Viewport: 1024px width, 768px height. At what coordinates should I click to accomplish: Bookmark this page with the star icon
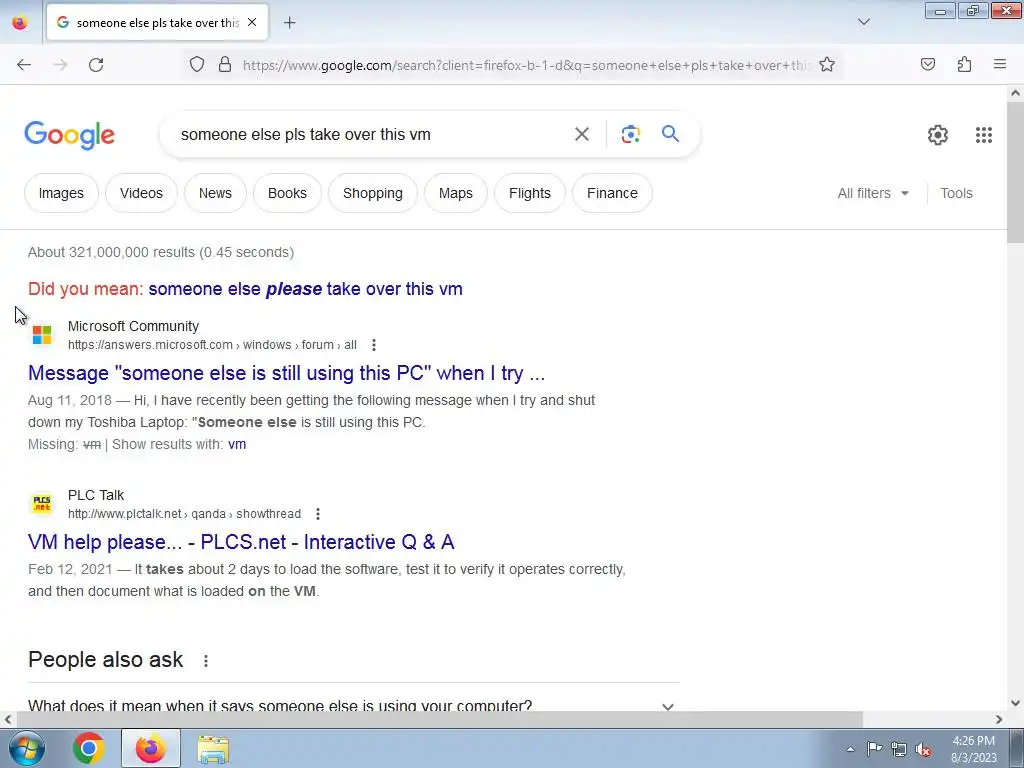[827, 64]
